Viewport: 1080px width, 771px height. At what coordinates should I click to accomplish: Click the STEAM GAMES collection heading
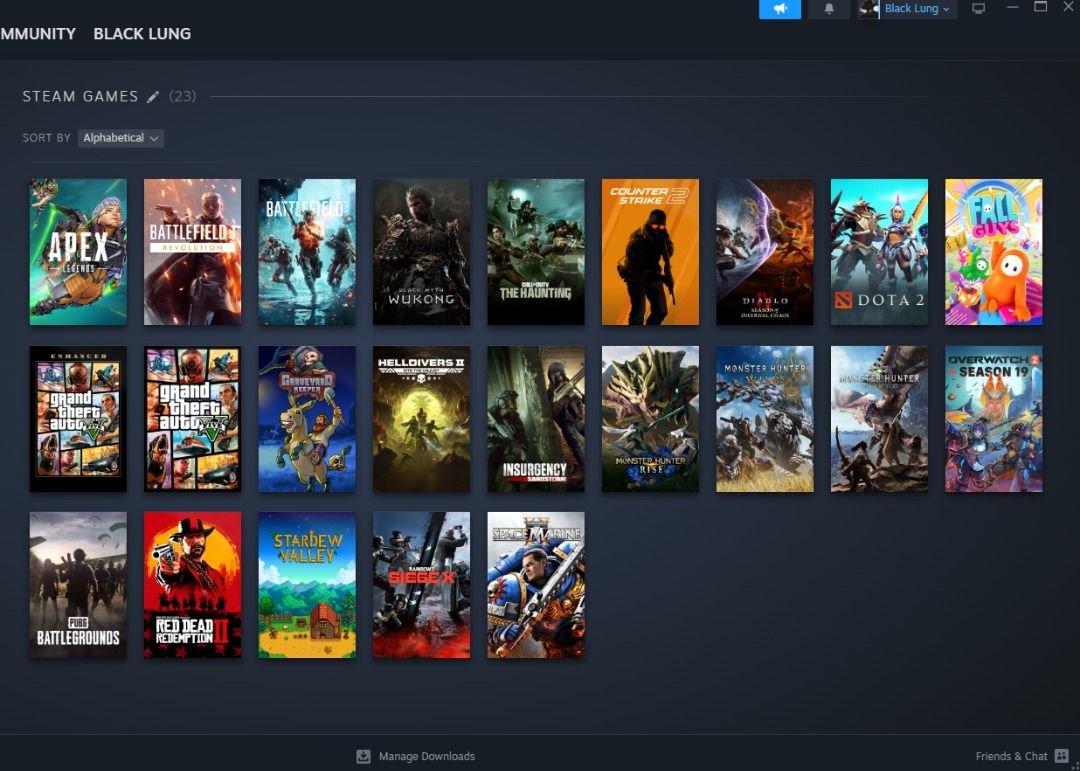pos(80,96)
